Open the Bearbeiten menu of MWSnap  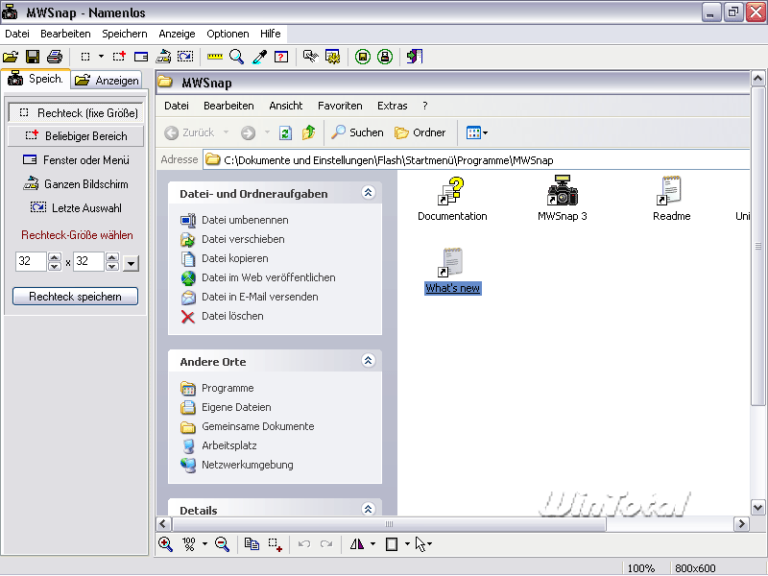(x=65, y=34)
